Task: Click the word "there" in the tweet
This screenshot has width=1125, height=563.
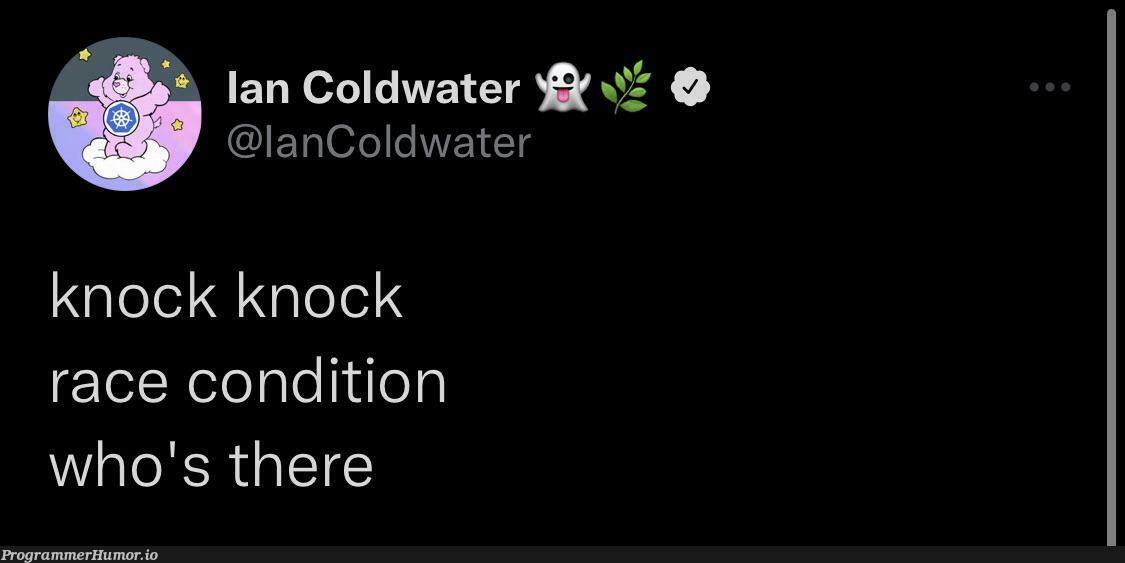Action: point(301,465)
